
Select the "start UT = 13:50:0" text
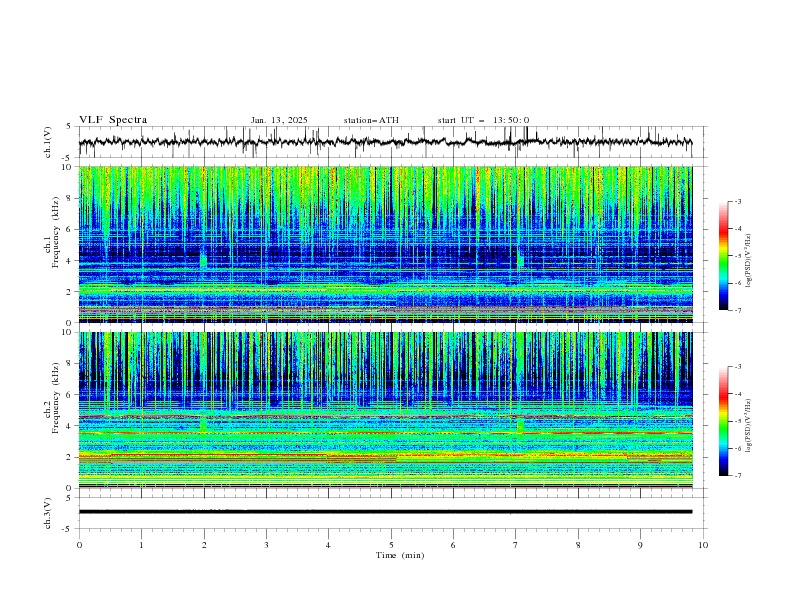tap(483, 120)
